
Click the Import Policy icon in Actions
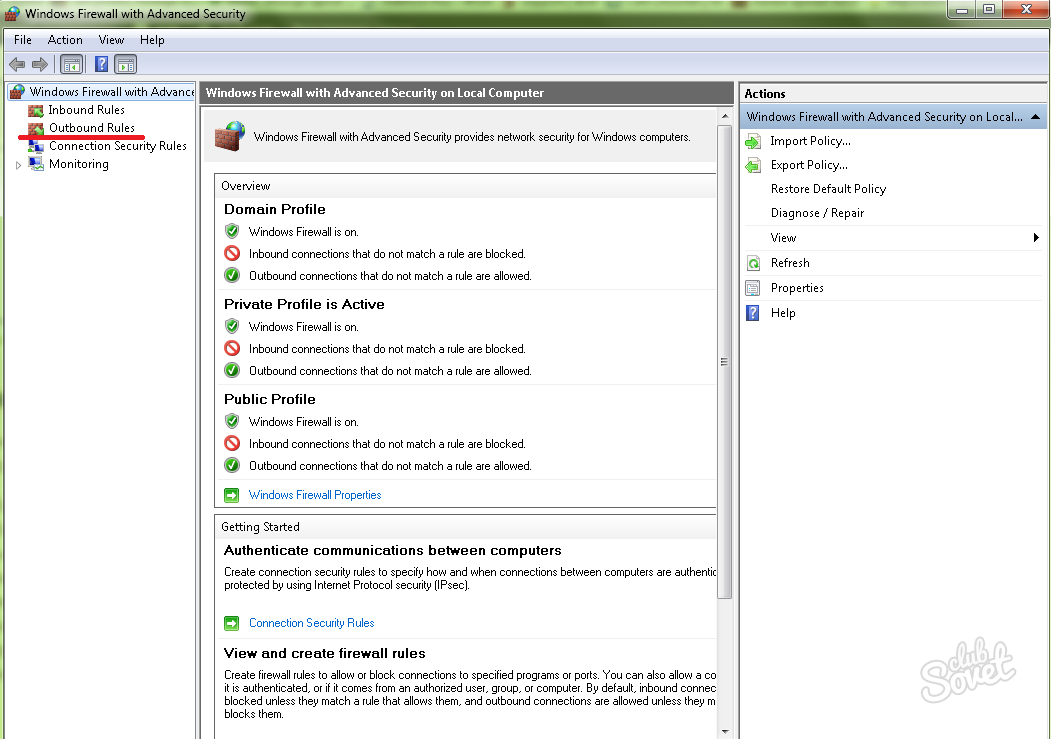[753, 142]
